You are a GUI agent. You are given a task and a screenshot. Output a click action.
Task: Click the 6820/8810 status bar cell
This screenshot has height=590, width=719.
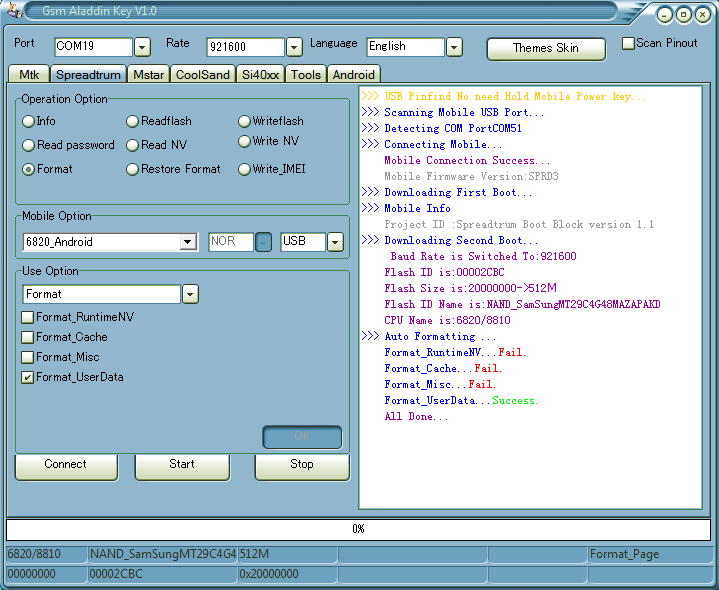(x=47, y=554)
